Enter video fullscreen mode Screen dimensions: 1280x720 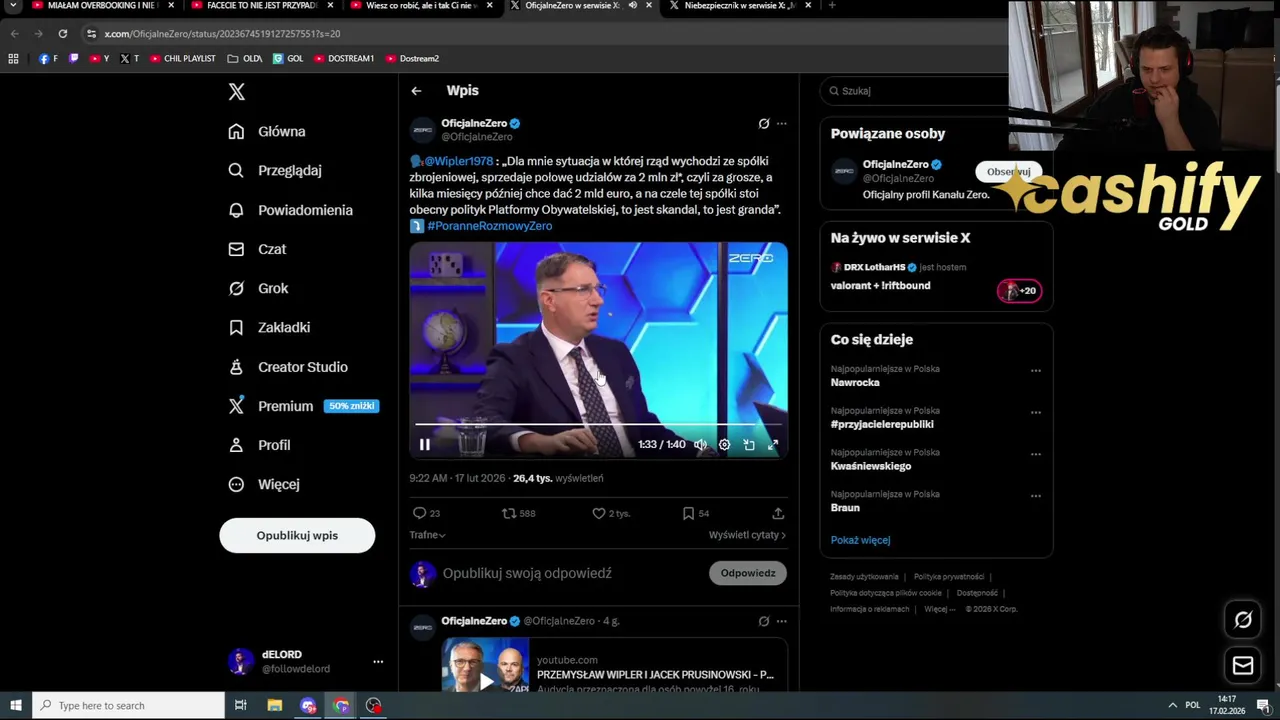(x=773, y=445)
